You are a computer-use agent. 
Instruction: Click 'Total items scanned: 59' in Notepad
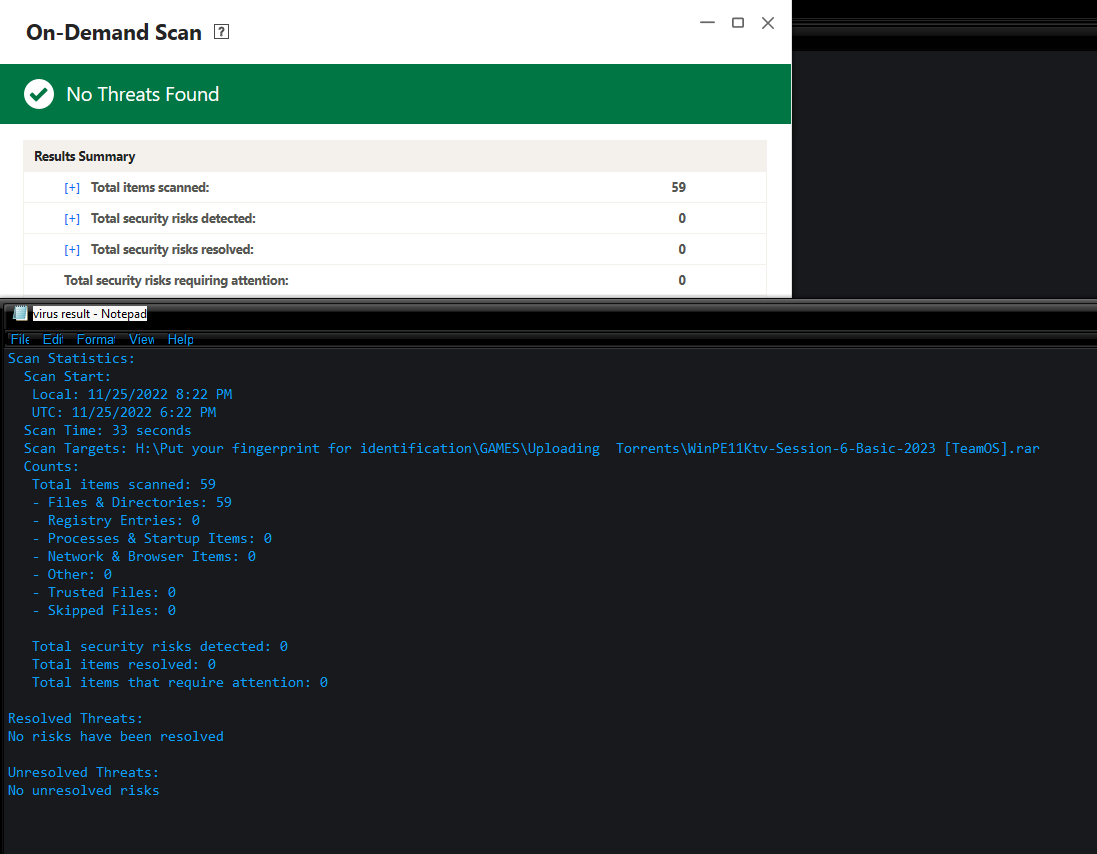(124, 485)
